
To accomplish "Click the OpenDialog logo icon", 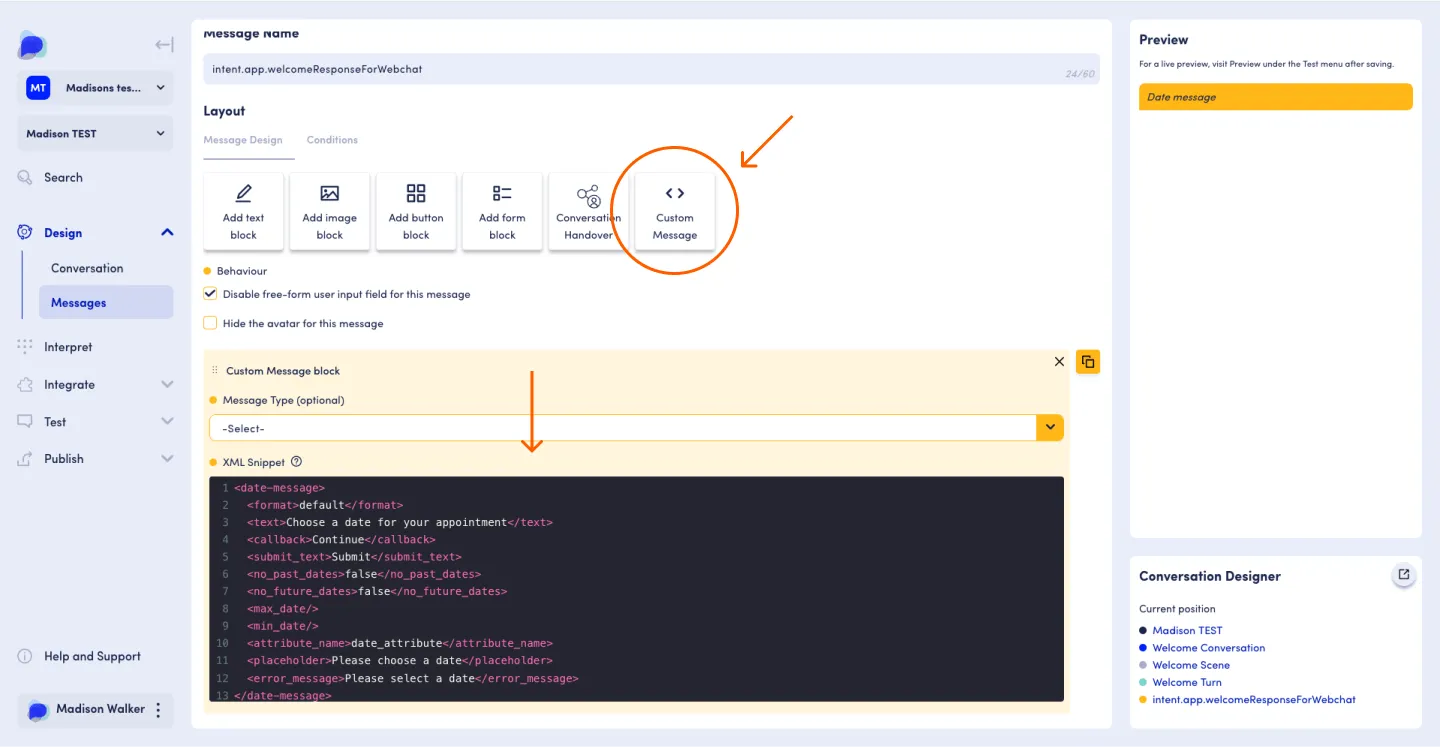I will click(x=32, y=45).
